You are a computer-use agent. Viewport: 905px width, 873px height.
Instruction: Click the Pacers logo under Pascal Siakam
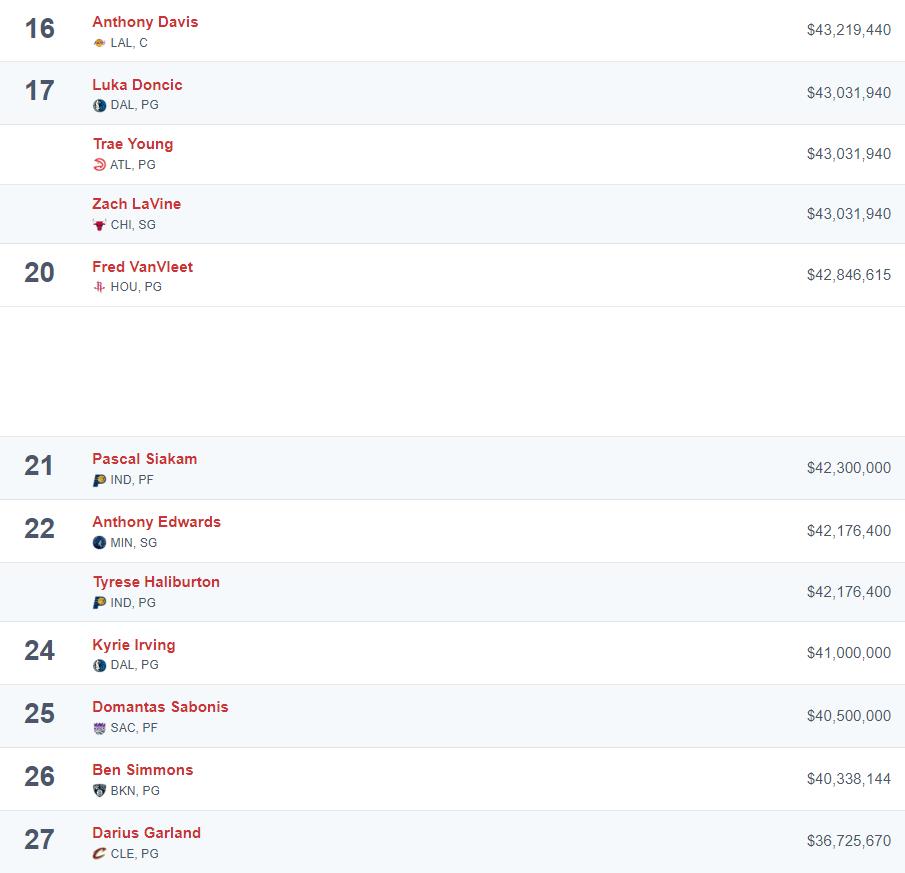pos(99,480)
